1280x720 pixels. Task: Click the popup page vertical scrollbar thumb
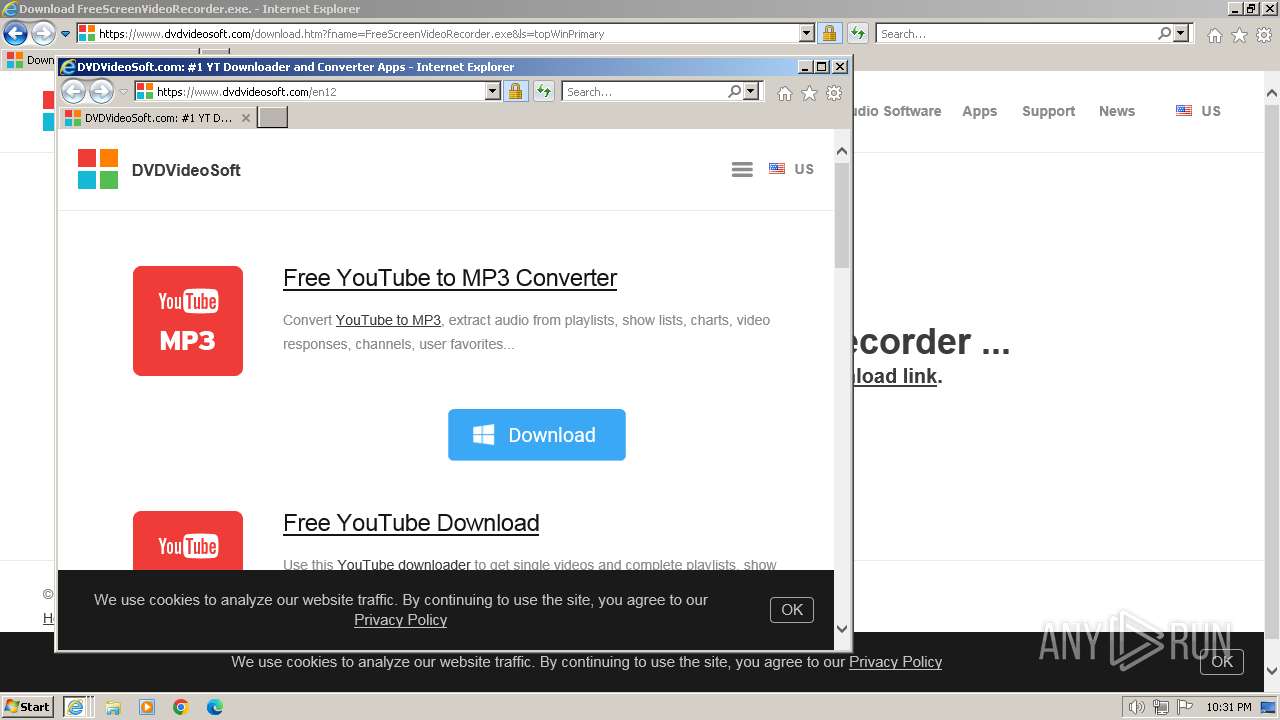[842, 215]
